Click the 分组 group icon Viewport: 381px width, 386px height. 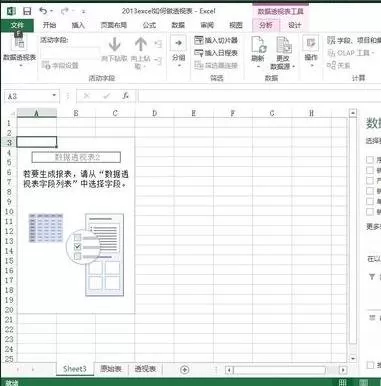click(178, 43)
